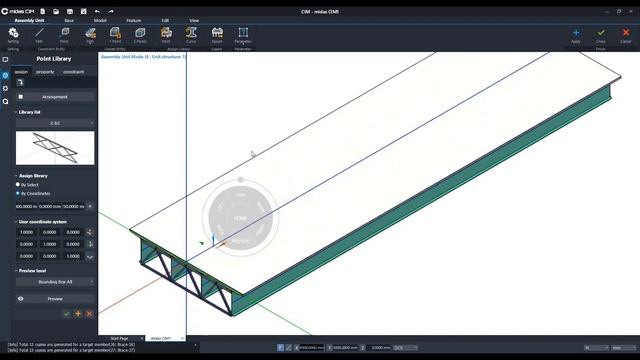640x360 pixels.
Task: Click the library bracing thumbnail preview
Action: pos(55,148)
